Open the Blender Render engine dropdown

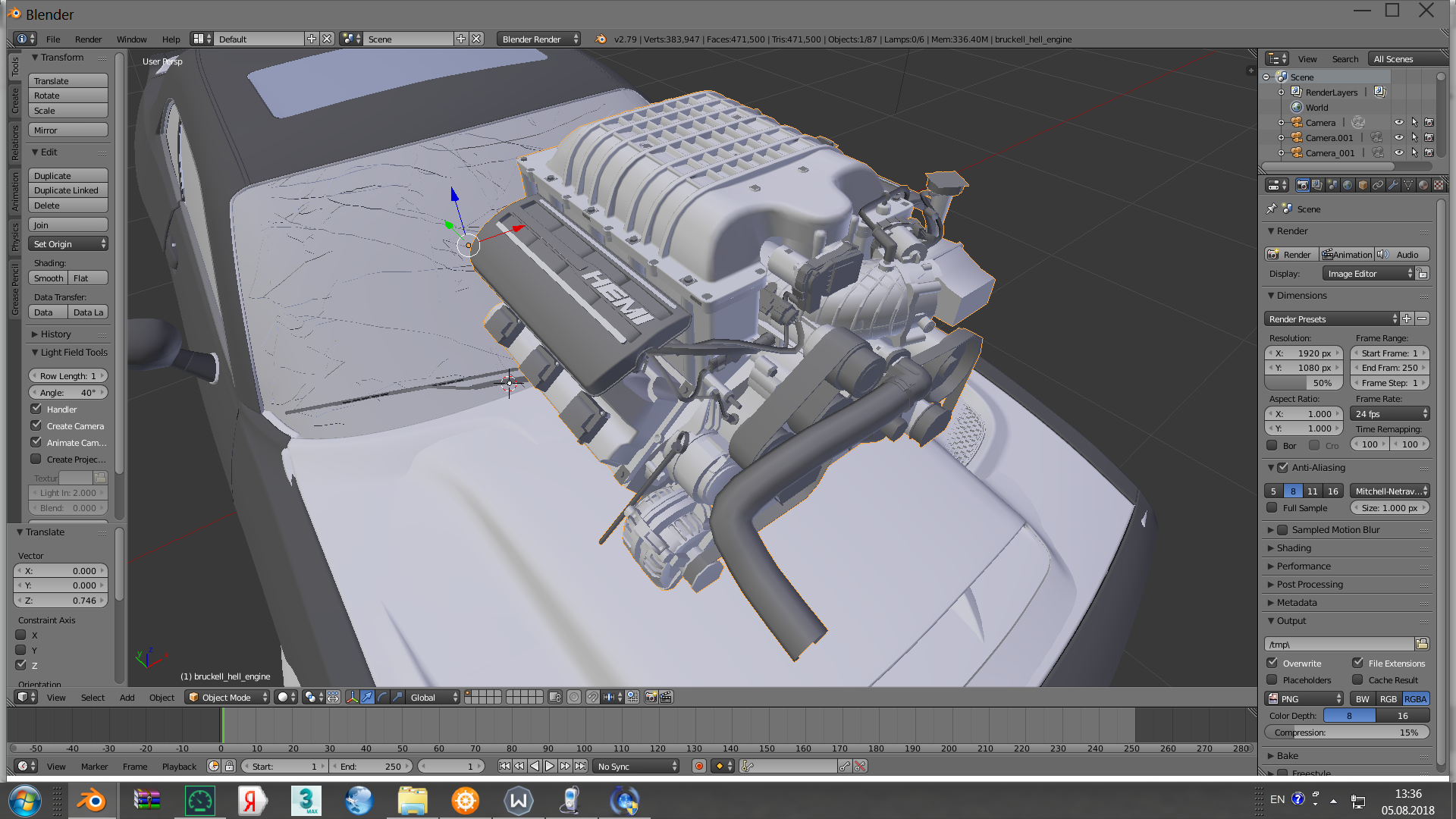[x=538, y=39]
